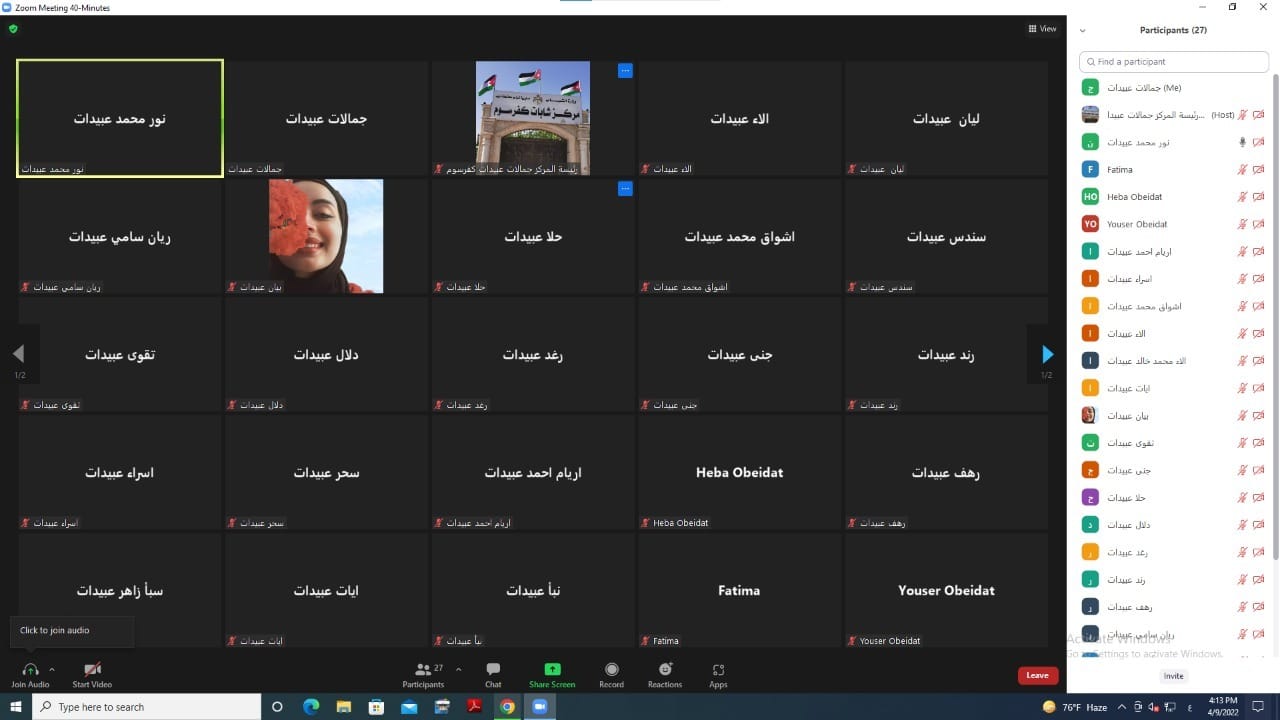The width and height of the screenshot is (1280, 720).
Task: Open the Participants panel icon
Action: pos(423,669)
